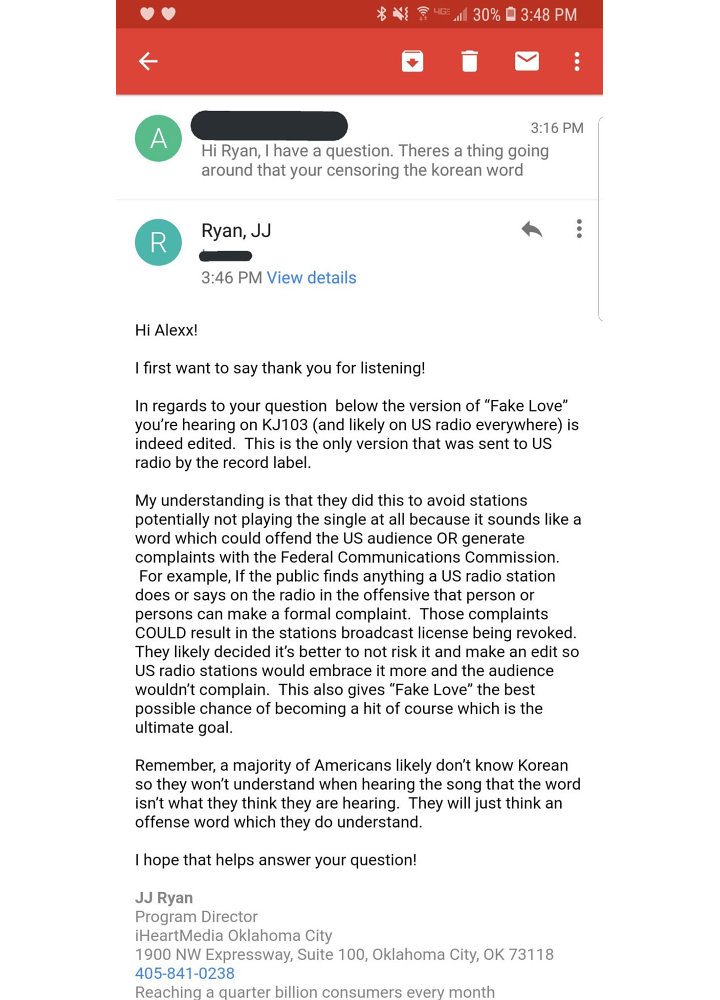Call the 405-841-0238 phone number link
The width and height of the screenshot is (720, 1000).
(x=185, y=973)
